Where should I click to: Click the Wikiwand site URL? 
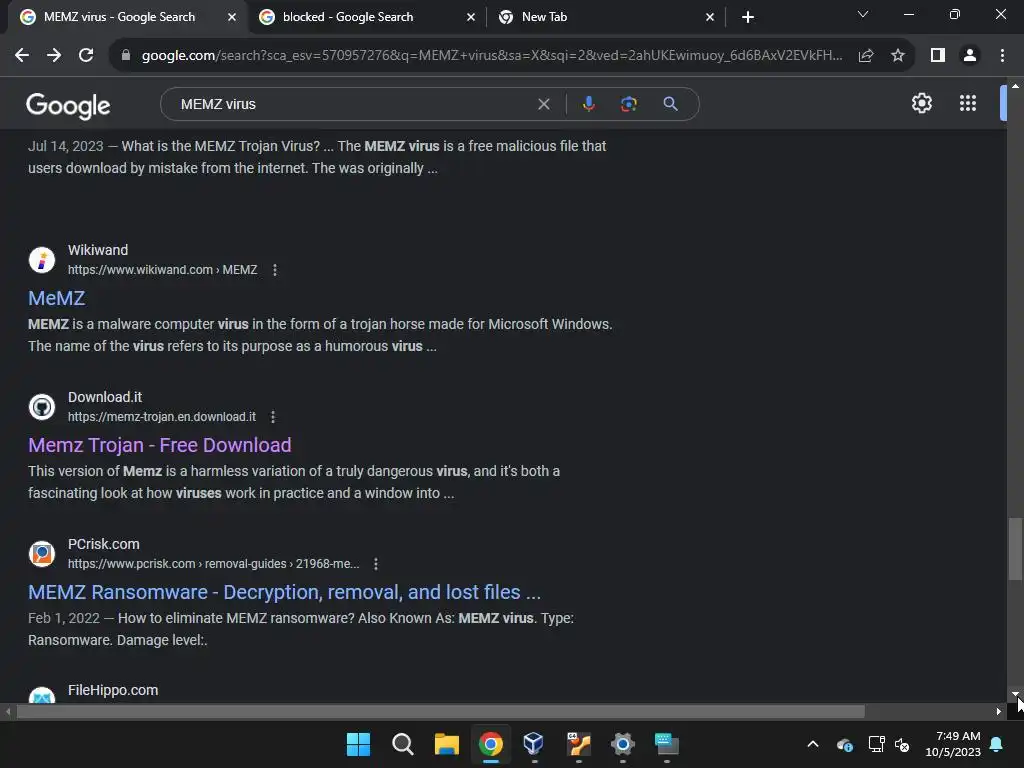162,270
